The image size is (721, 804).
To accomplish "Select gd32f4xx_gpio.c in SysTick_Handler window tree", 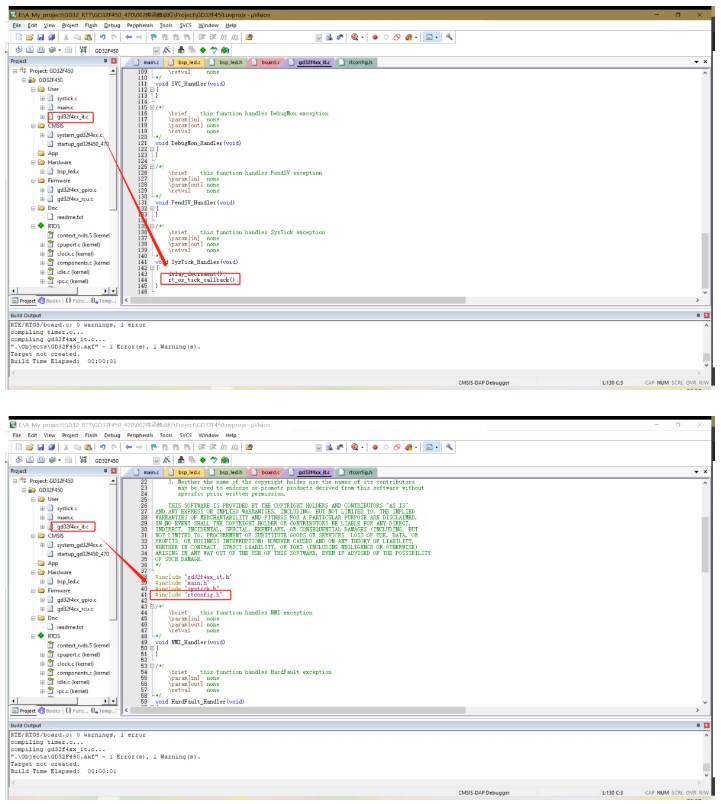I will (76, 190).
